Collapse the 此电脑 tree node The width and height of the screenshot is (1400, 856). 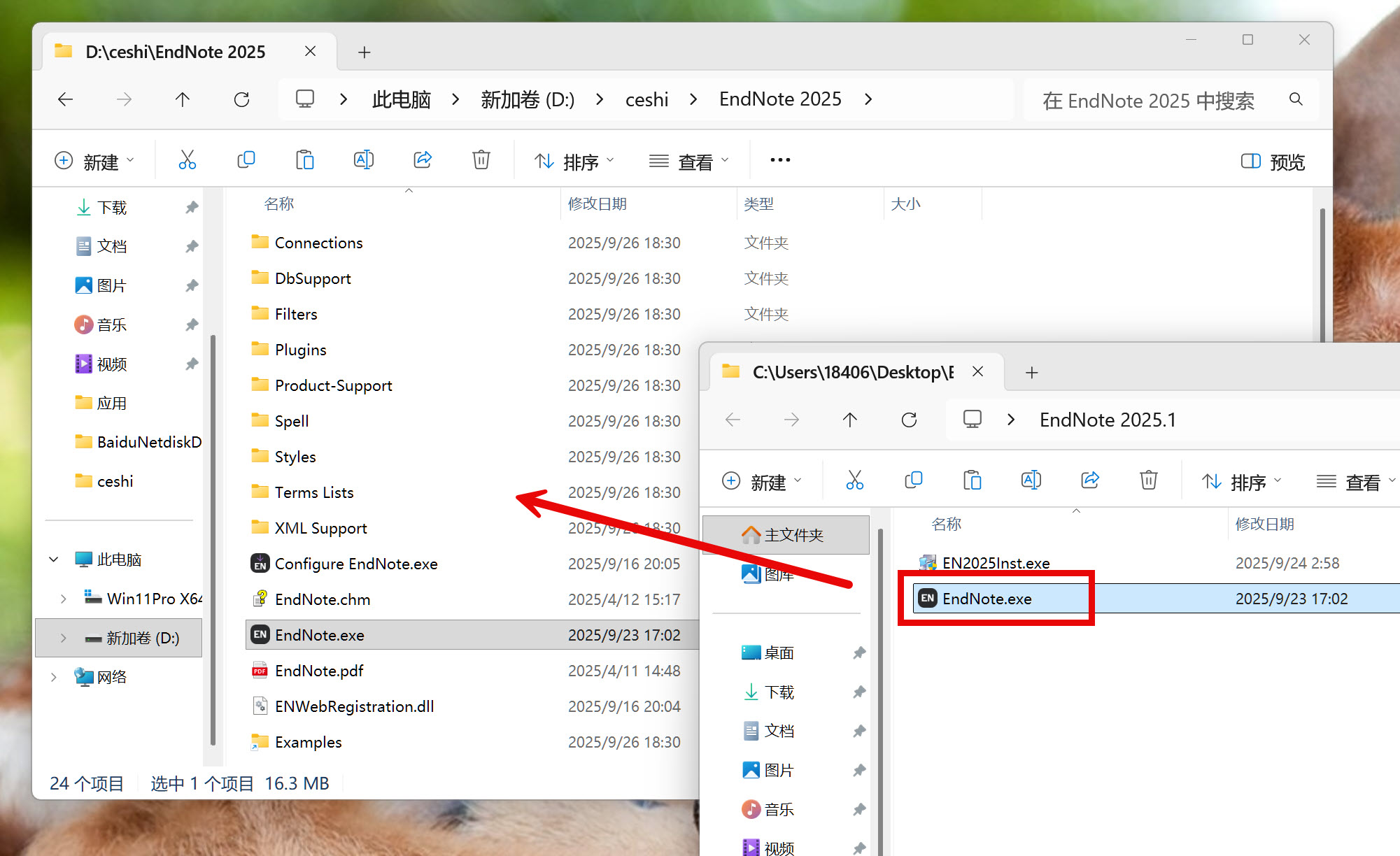click(x=54, y=559)
